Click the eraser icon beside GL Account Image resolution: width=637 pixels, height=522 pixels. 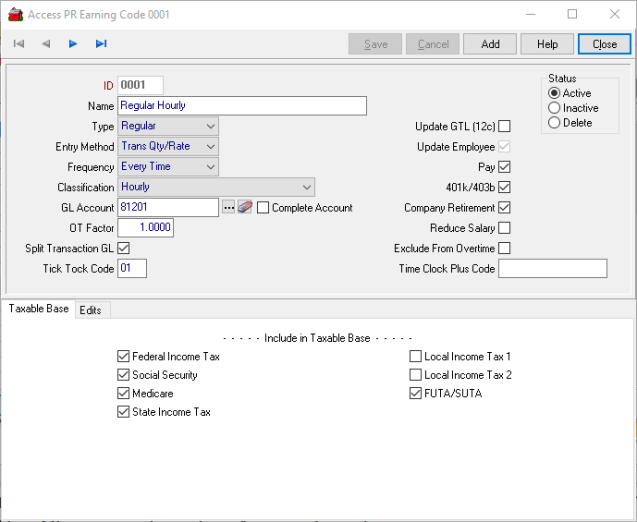click(244, 208)
